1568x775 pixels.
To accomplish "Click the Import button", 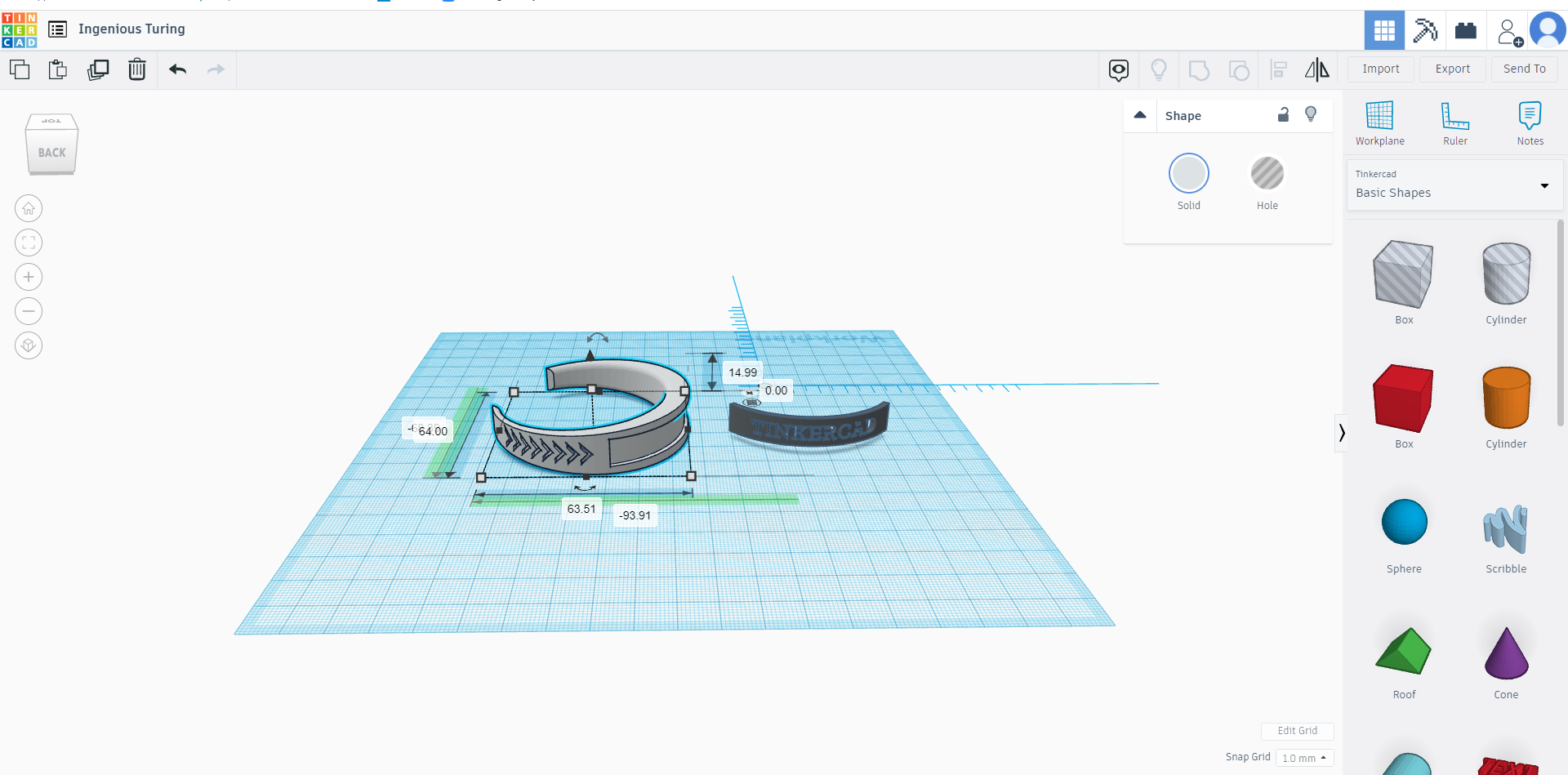I will pyautogui.click(x=1380, y=69).
